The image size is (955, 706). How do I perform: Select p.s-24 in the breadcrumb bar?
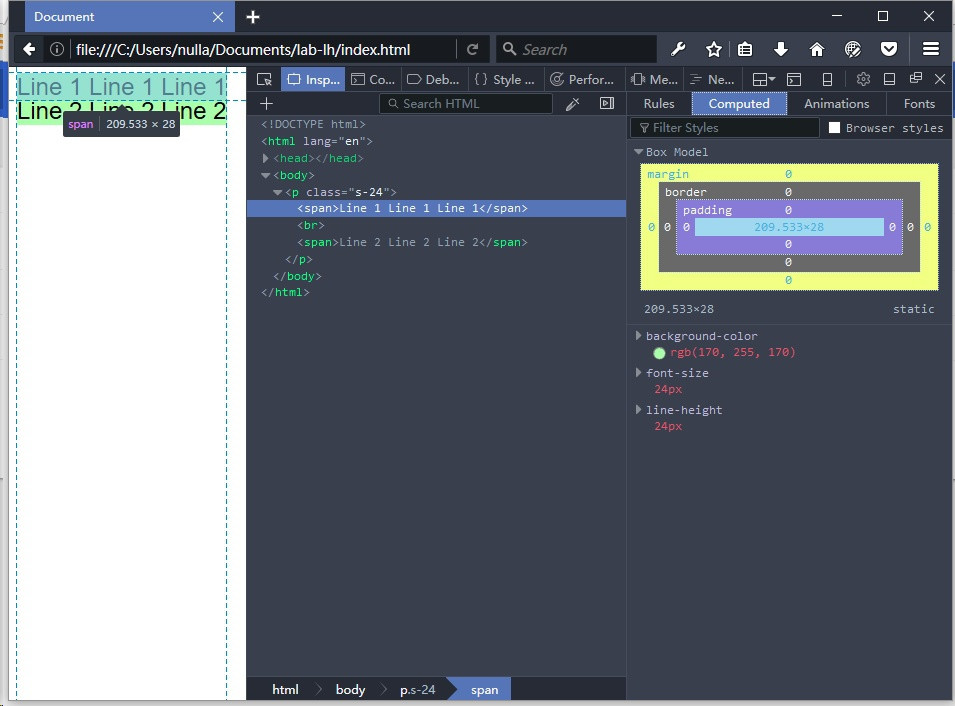(x=417, y=689)
